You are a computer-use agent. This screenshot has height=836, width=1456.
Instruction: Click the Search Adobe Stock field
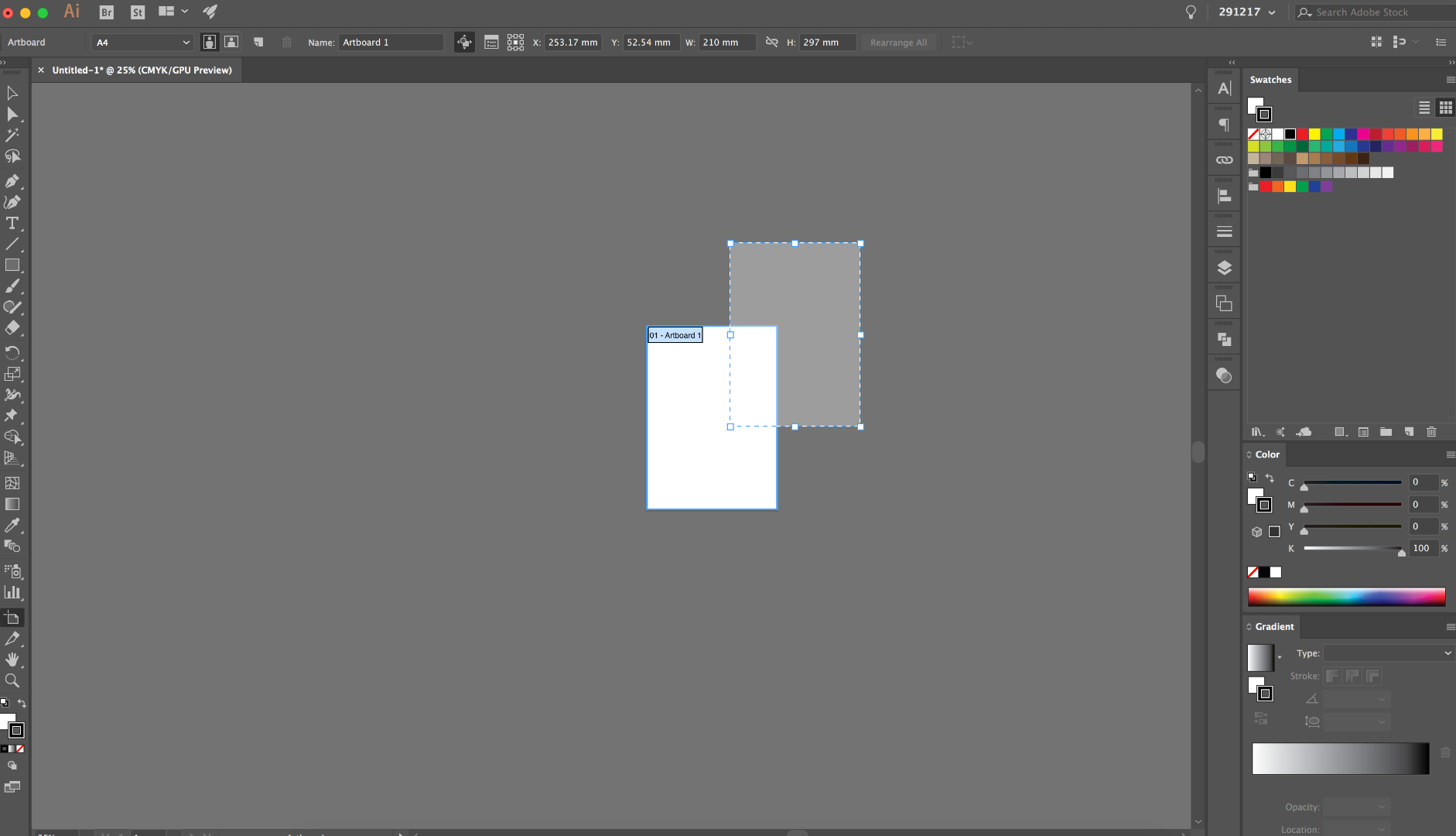(x=1376, y=12)
